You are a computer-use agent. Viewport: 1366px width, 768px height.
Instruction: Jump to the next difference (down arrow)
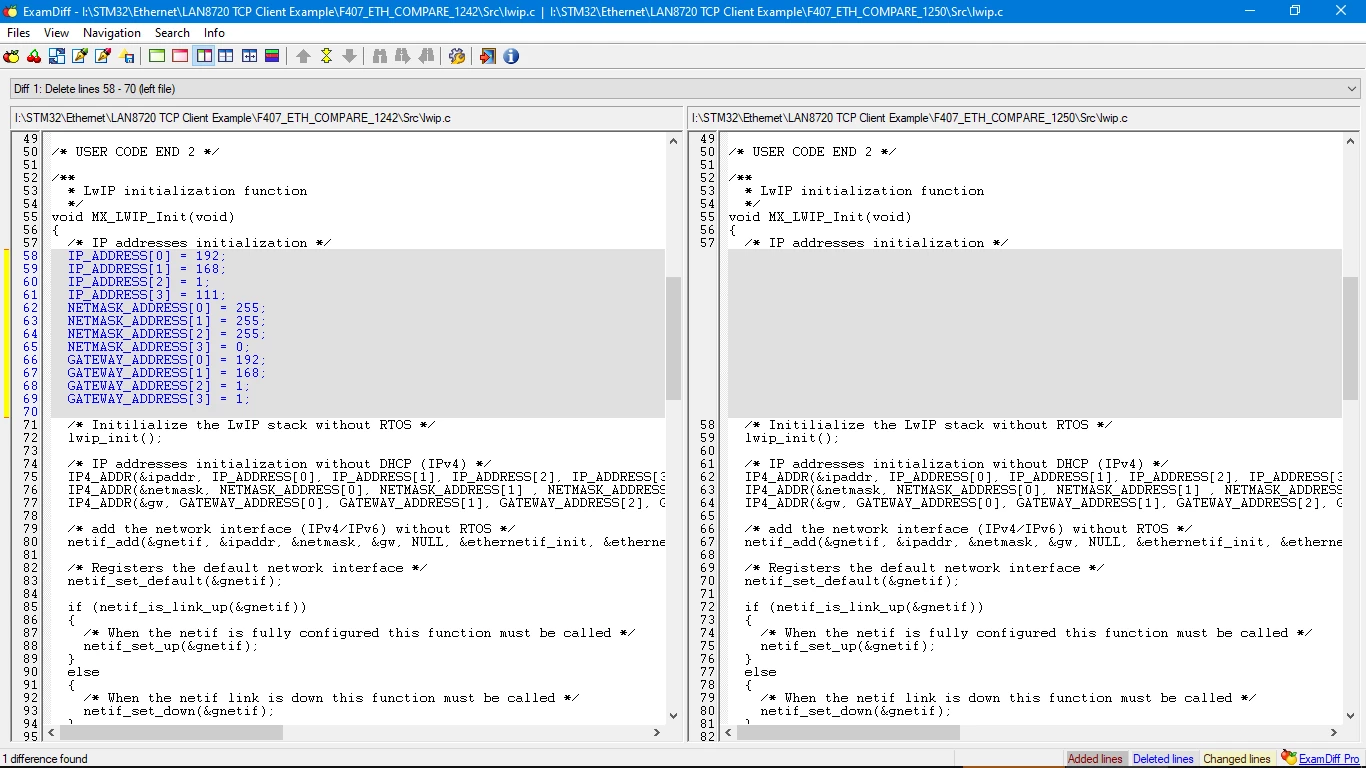(x=349, y=56)
